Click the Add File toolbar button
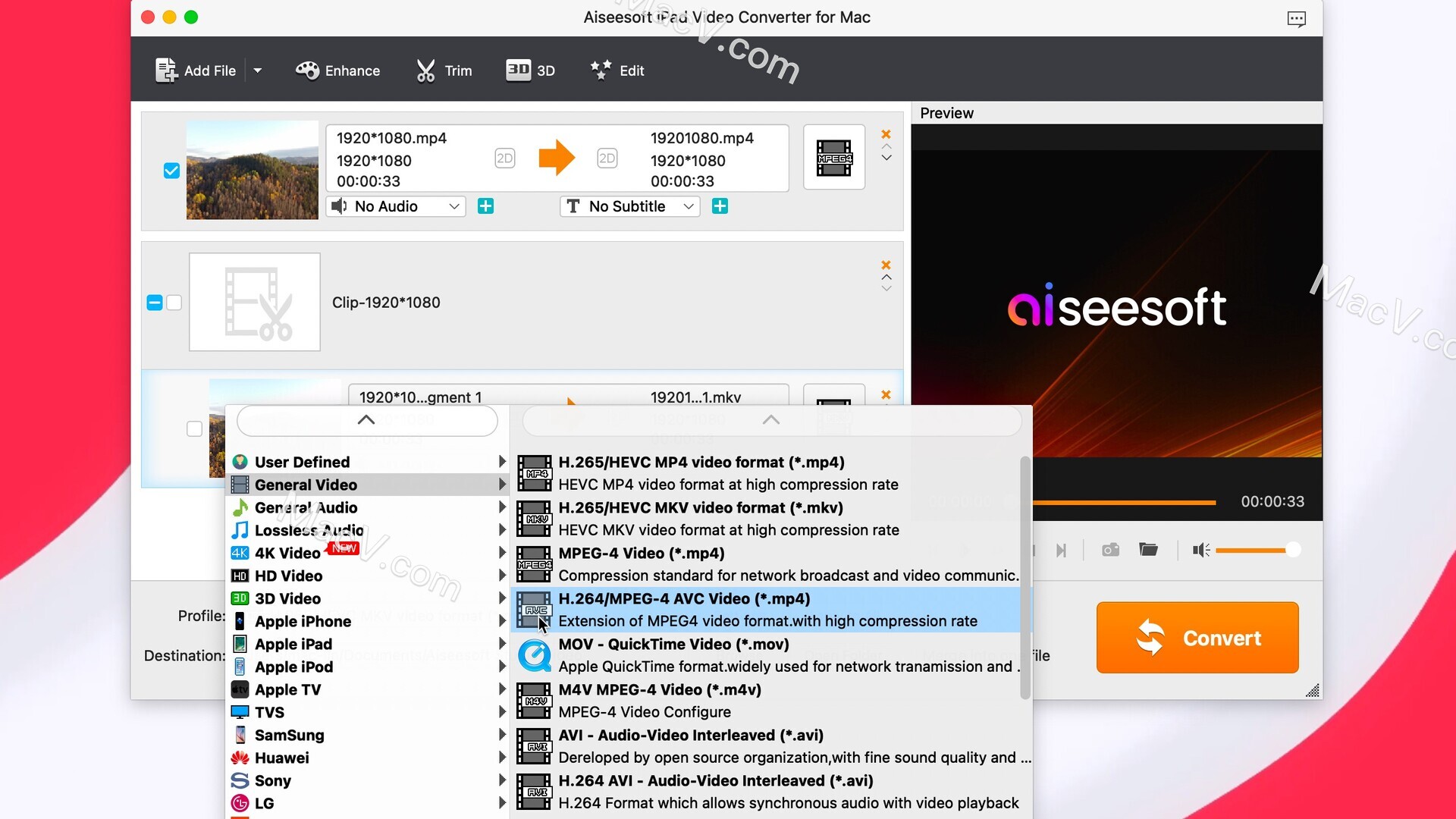 pyautogui.click(x=196, y=71)
